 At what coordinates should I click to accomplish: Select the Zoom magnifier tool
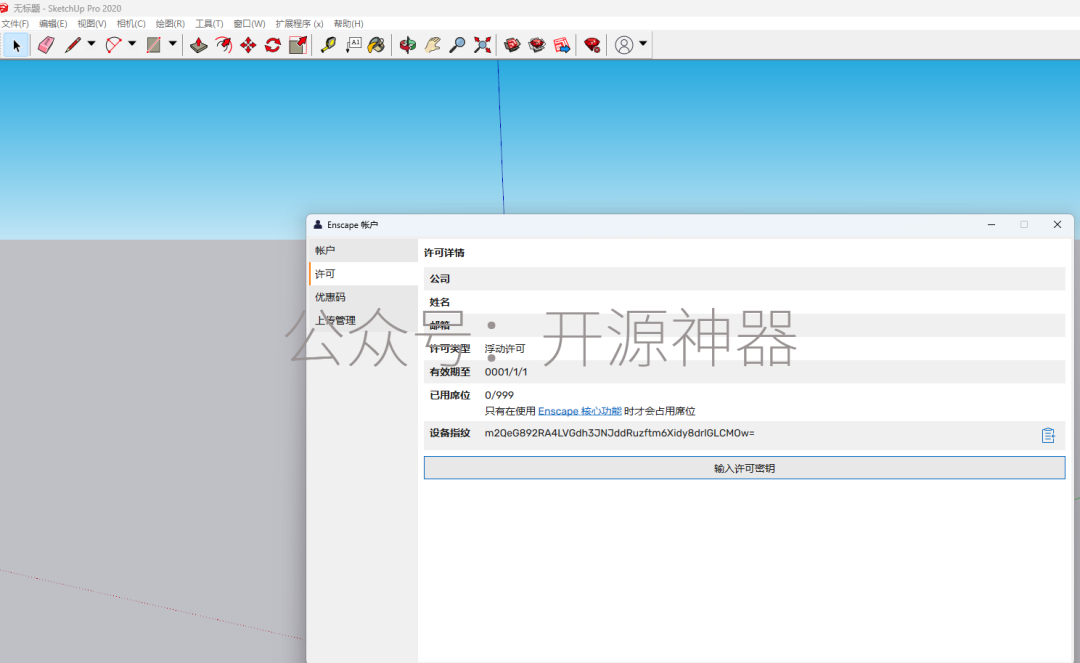pos(457,45)
